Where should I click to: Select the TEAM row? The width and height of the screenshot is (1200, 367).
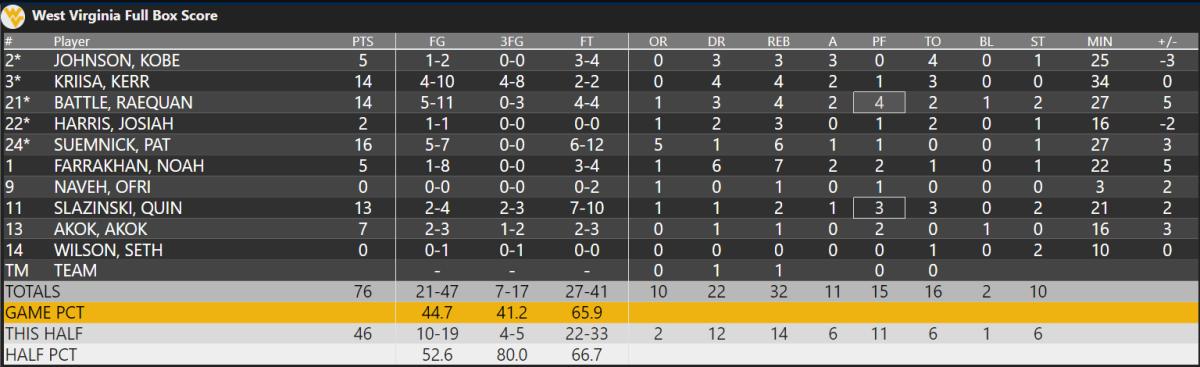point(600,270)
